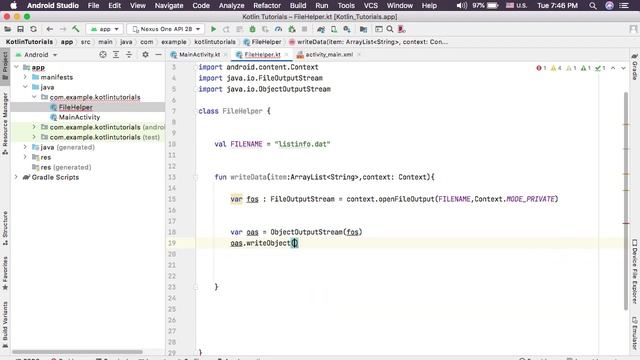
Task: Collapse the java folder node
Action: tap(25, 87)
